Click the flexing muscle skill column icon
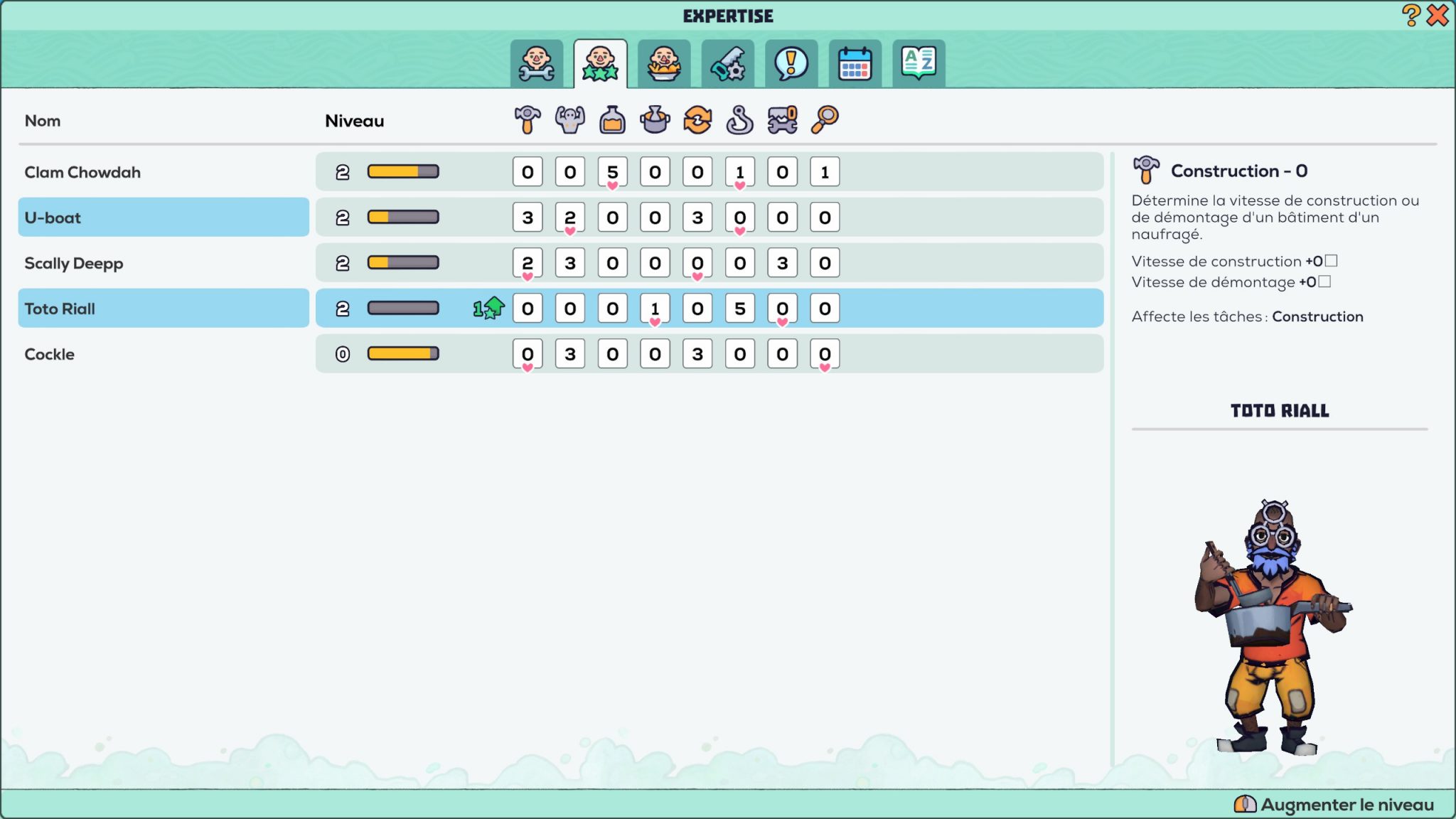The width and height of the screenshot is (1456, 819). click(569, 120)
